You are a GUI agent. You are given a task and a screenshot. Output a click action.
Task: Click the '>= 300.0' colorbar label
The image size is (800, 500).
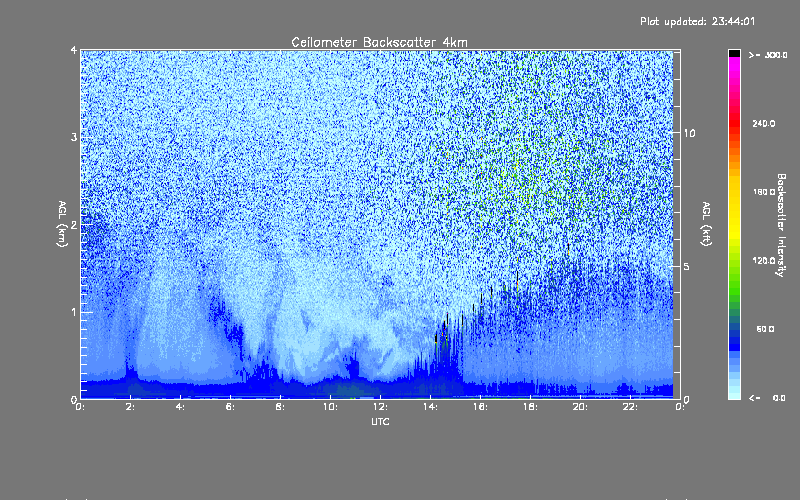coord(768,55)
